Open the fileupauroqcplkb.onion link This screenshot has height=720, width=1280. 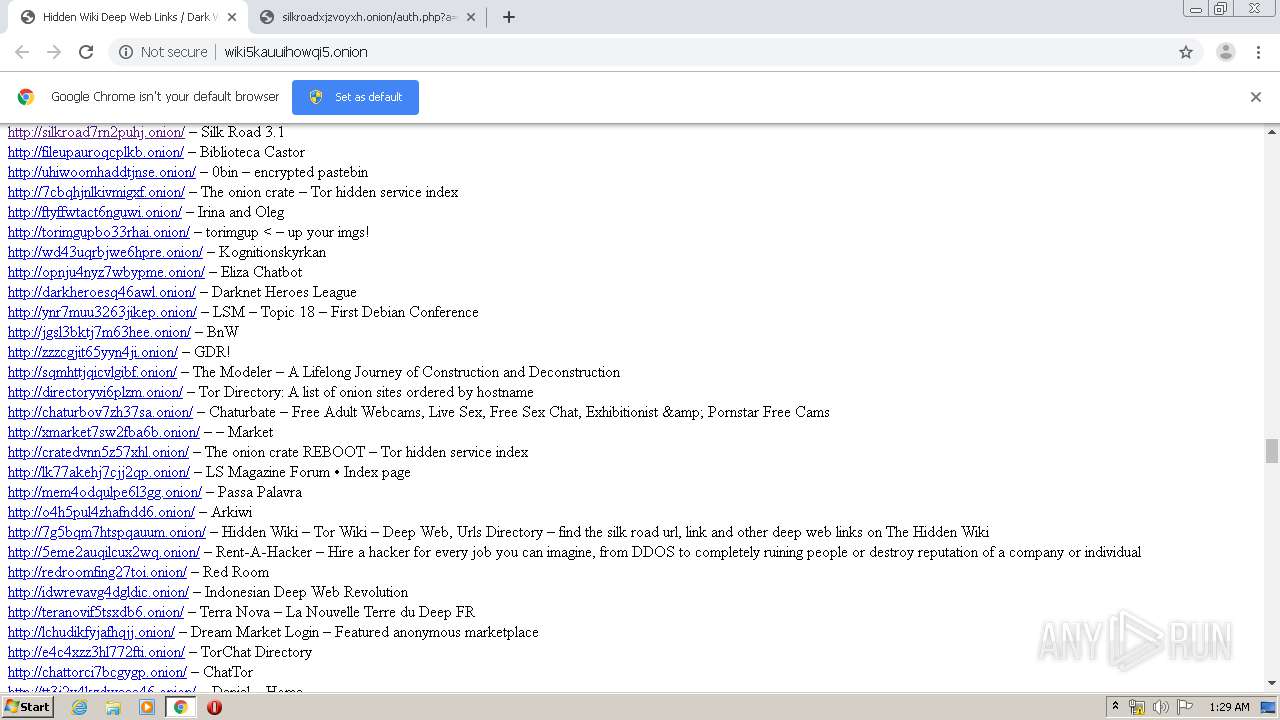pos(95,152)
